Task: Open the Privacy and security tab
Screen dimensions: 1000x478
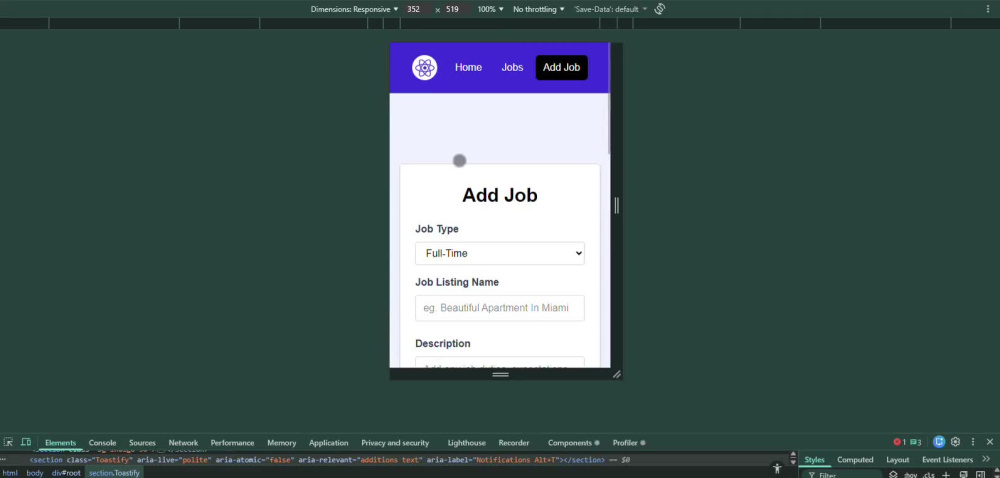Action: 395,442
